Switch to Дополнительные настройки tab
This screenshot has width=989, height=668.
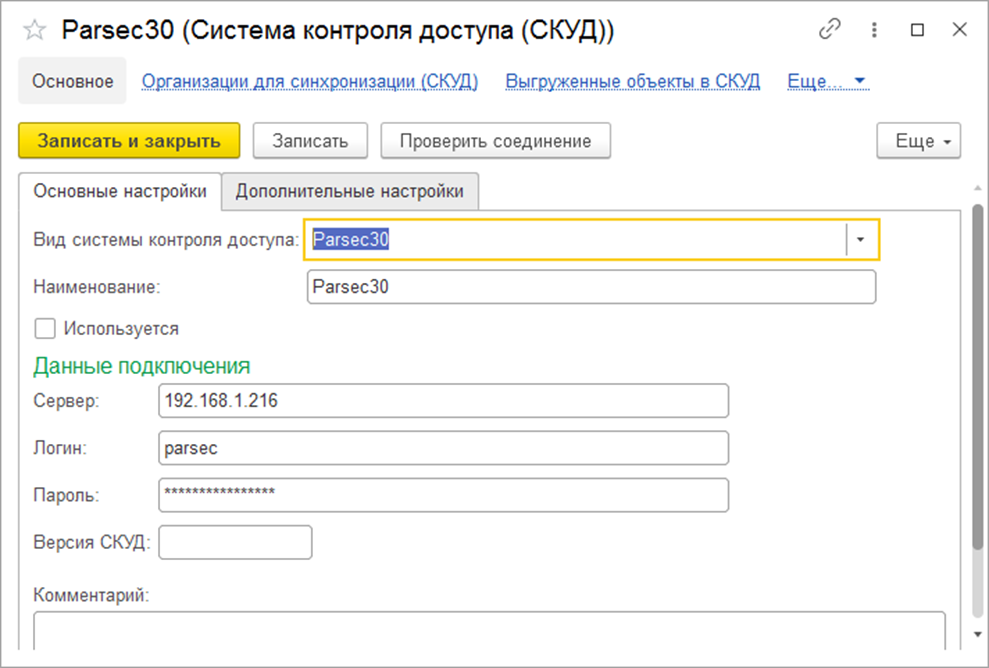(350, 191)
